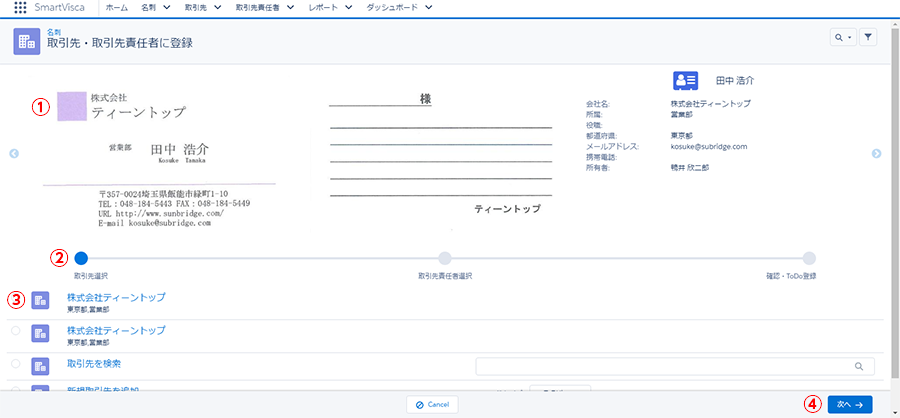Expand the レポート nav menu chevron
Image resolution: width=900 pixels, height=418 pixels.
pyautogui.click(x=348, y=8)
